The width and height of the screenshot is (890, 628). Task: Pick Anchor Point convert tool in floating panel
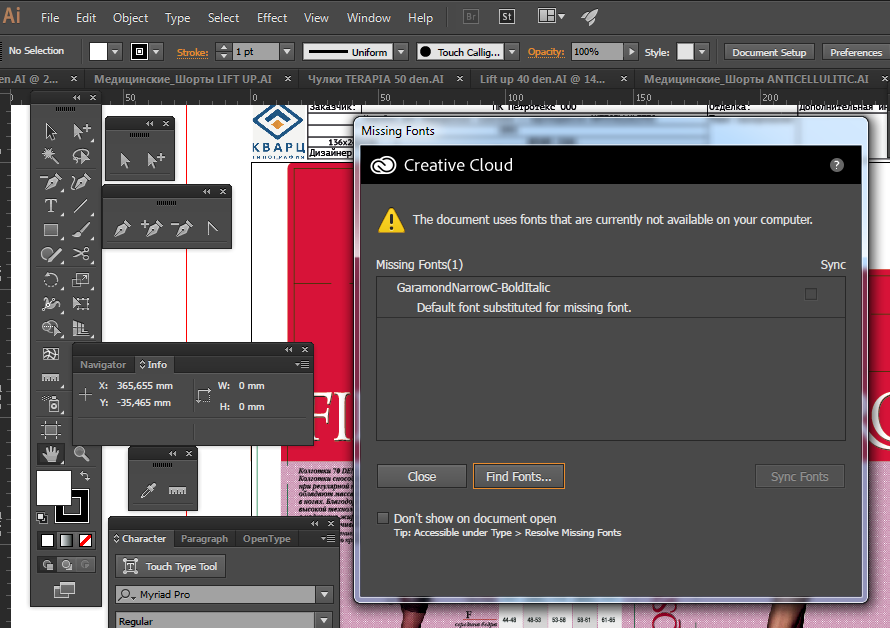[x=212, y=228]
